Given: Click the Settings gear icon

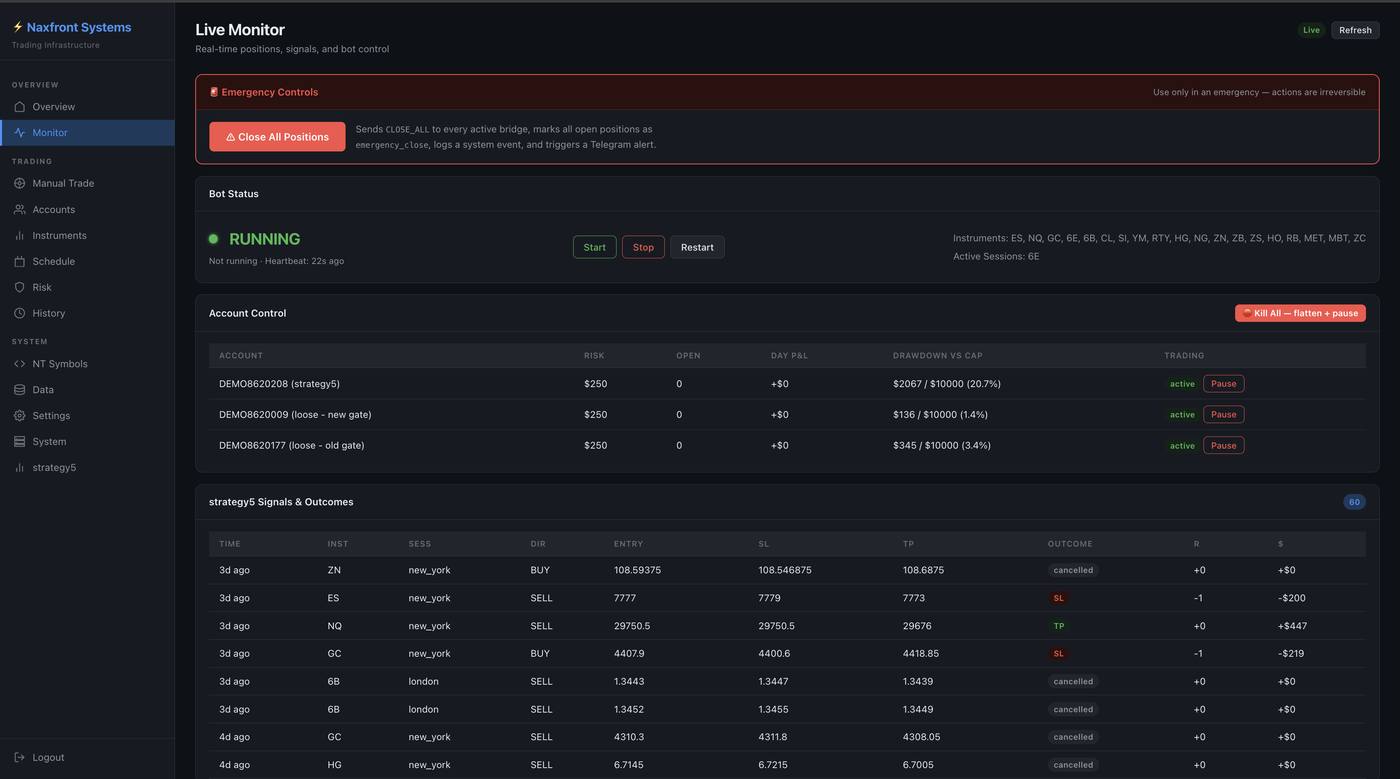Looking at the screenshot, I should pyautogui.click(x=19, y=416).
